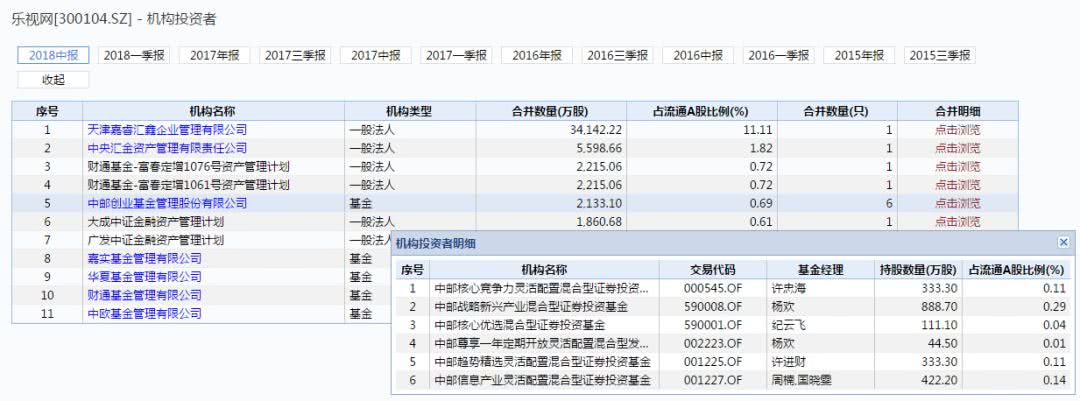Screen dimensions: 1080x401
Task: Click value 5,598.66 cell
Action: click(x=600, y=148)
